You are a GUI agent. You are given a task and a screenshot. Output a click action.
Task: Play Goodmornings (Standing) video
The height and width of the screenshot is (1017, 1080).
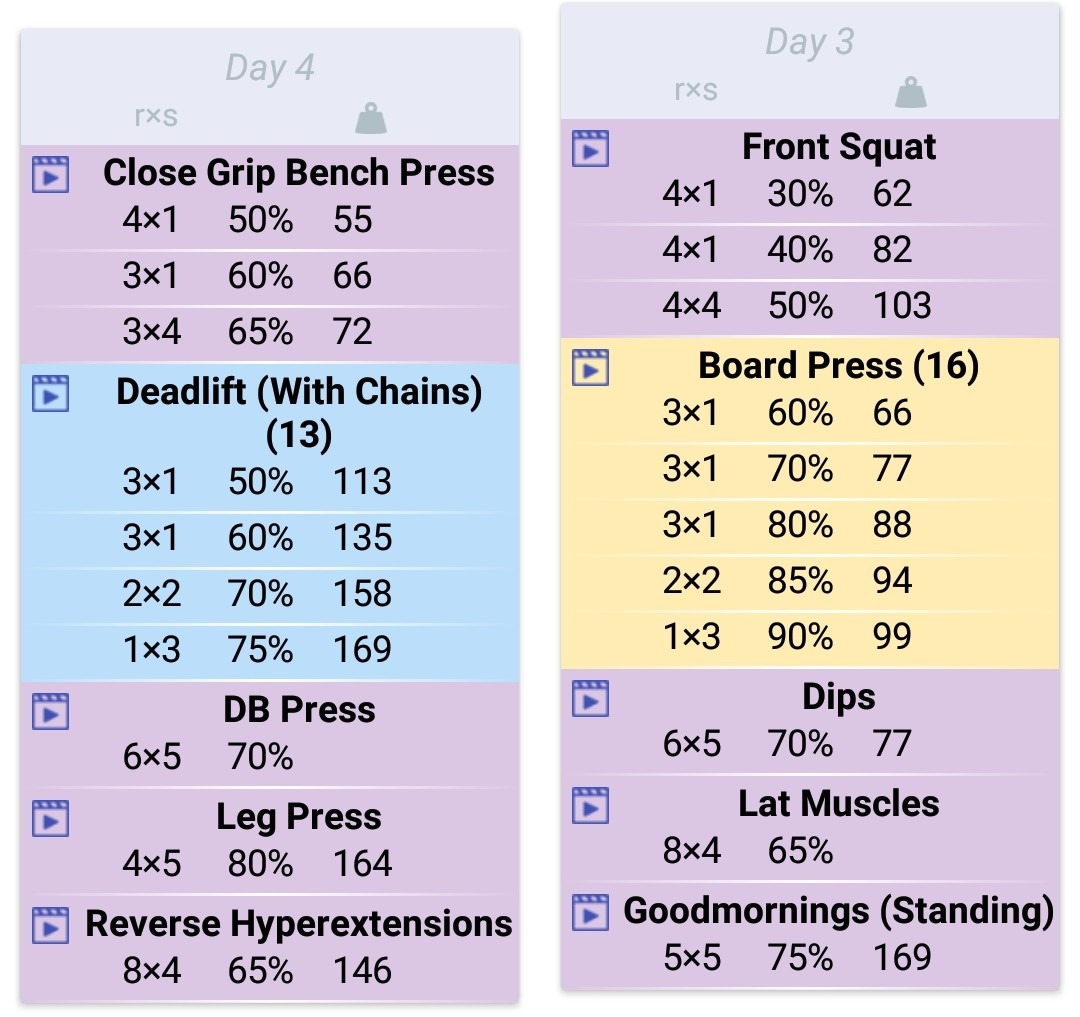pyautogui.click(x=590, y=912)
